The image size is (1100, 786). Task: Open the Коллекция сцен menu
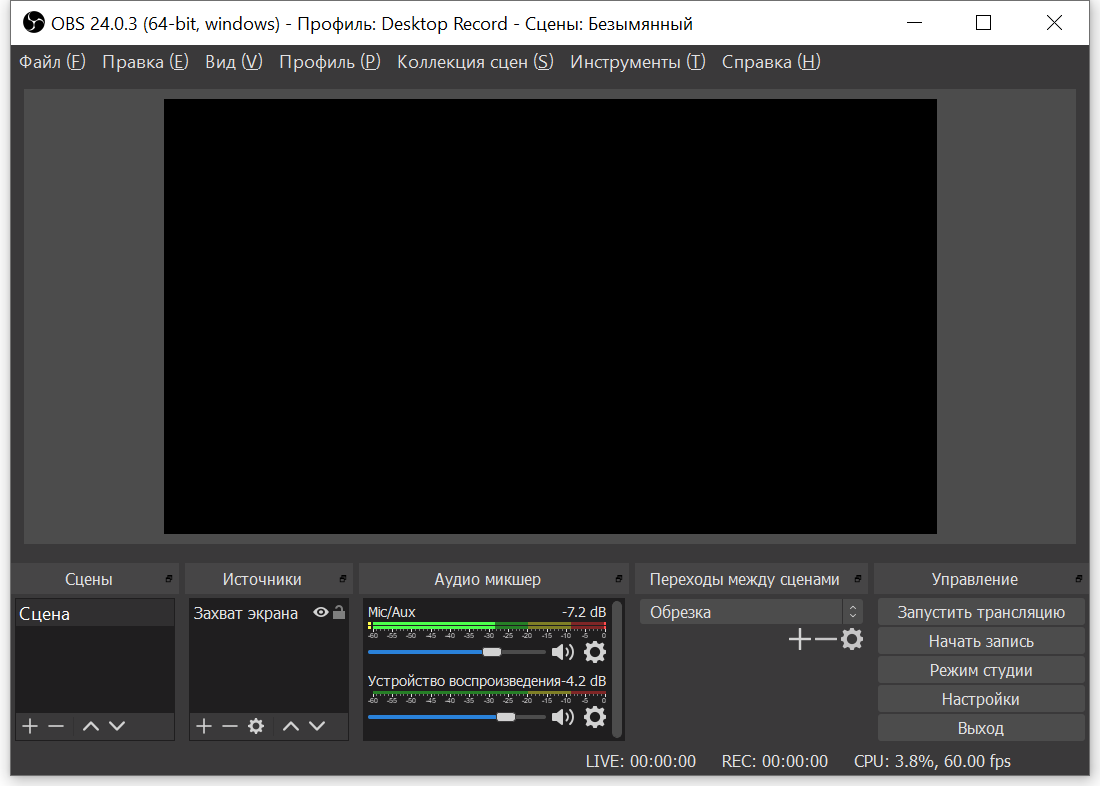pyautogui.click(x=475, y=62)
